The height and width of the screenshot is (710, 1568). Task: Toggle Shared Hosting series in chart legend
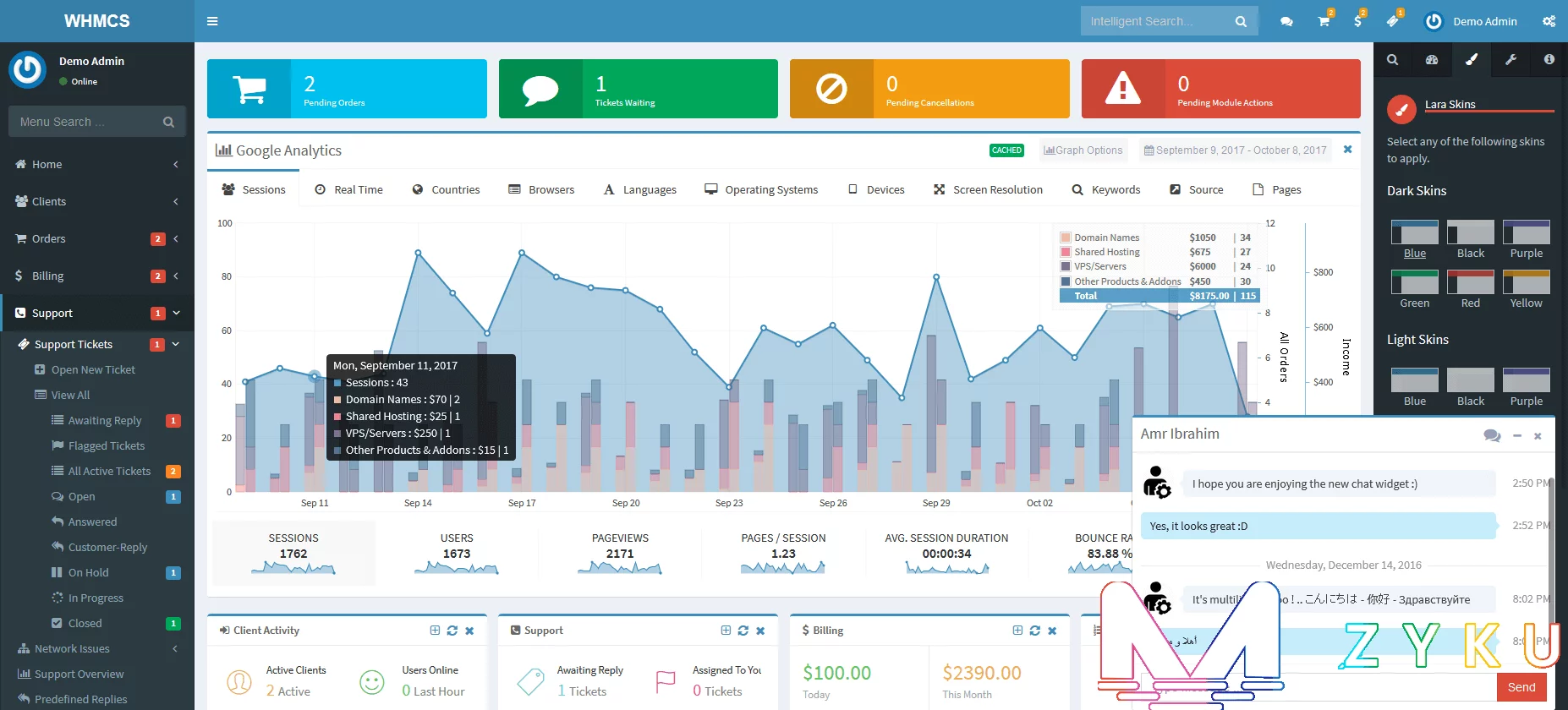(x=1106, y=252)
